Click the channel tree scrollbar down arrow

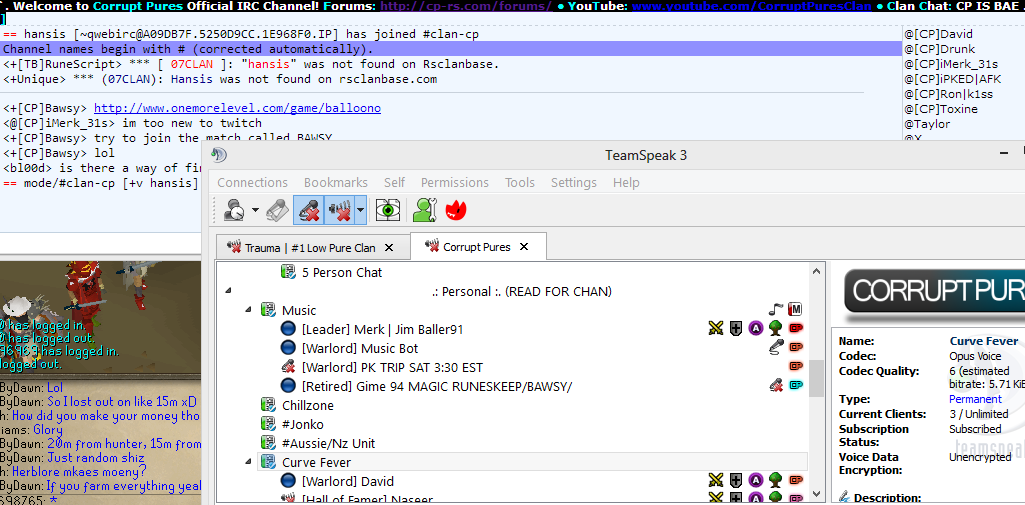[815, 494]
